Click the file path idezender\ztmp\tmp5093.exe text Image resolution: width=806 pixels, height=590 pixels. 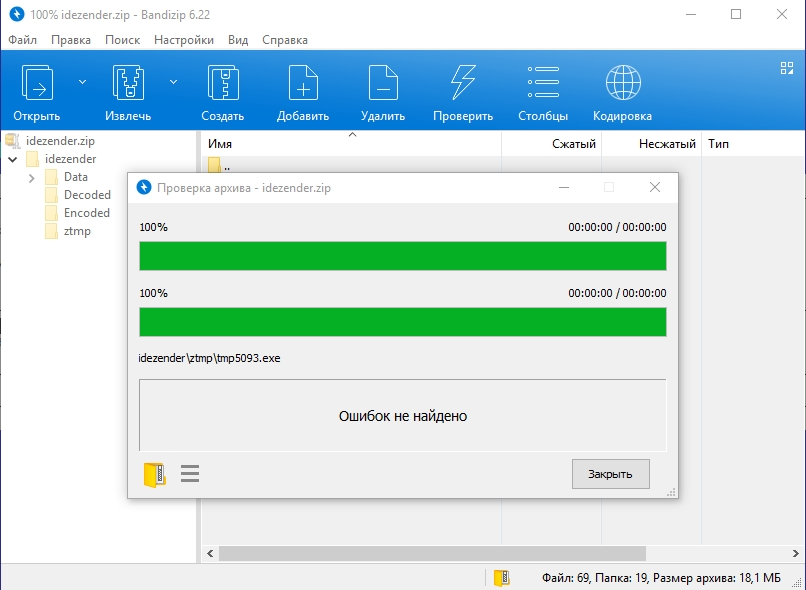click(209, 358)
